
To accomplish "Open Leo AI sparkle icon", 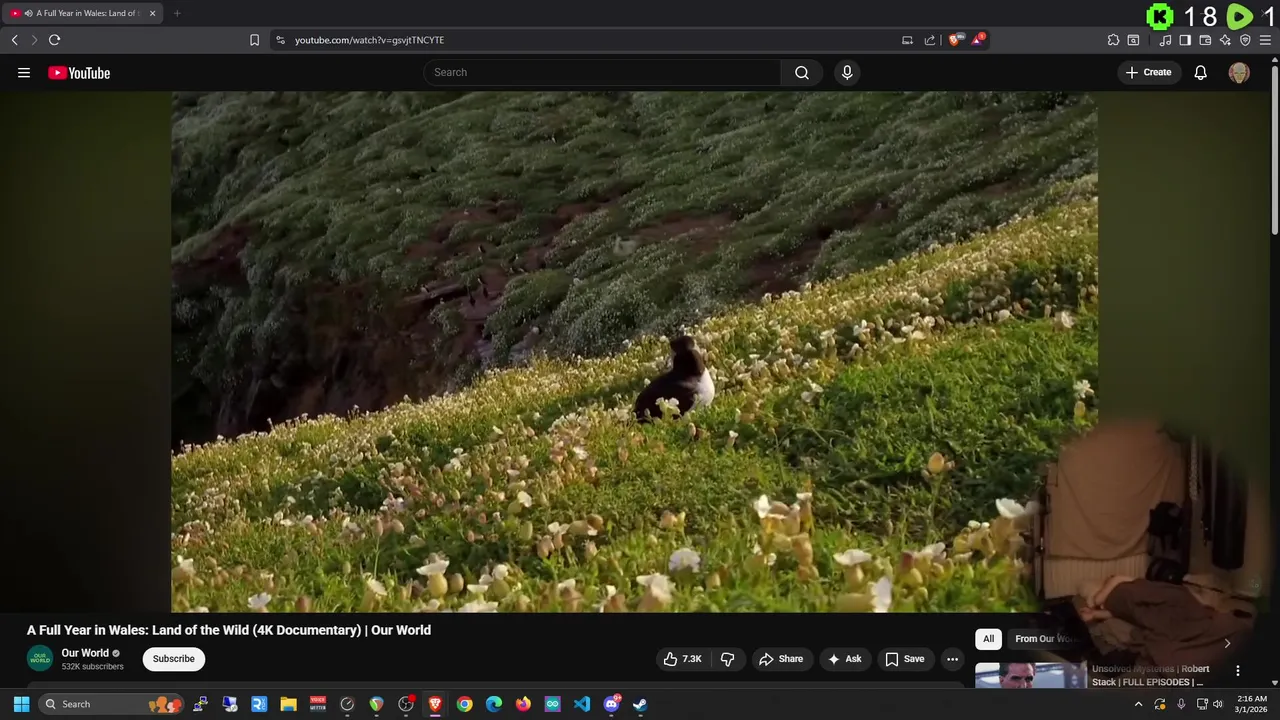I will coord(1225,40).
